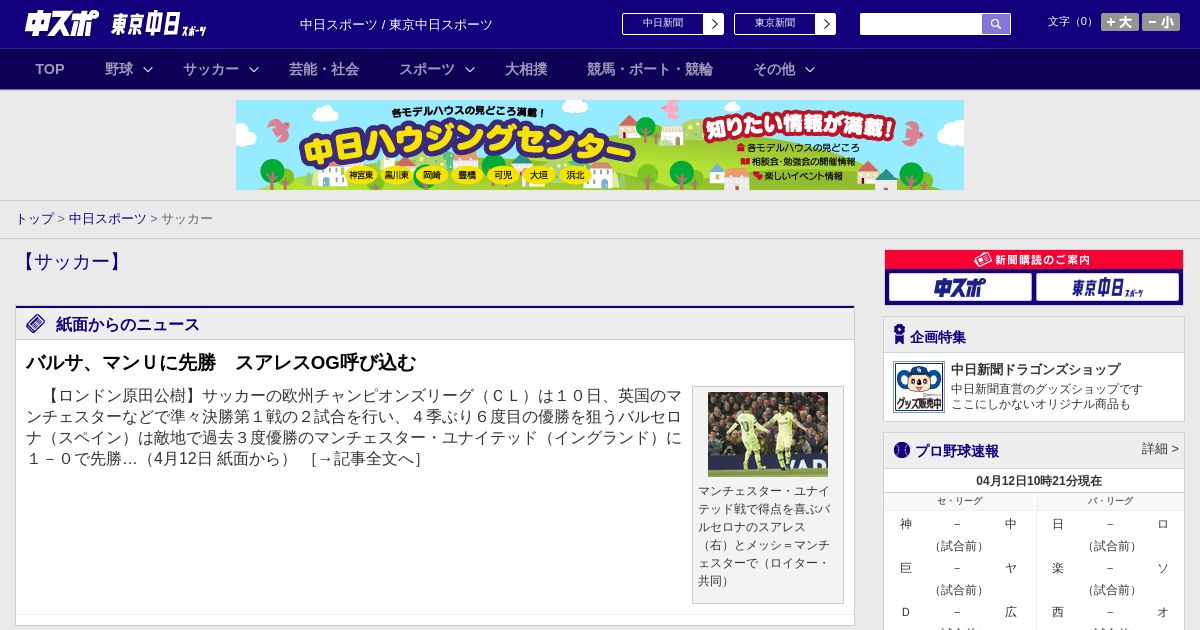
Task: Open the 野球 navigation menu
Action: click(x=119, y=69)
